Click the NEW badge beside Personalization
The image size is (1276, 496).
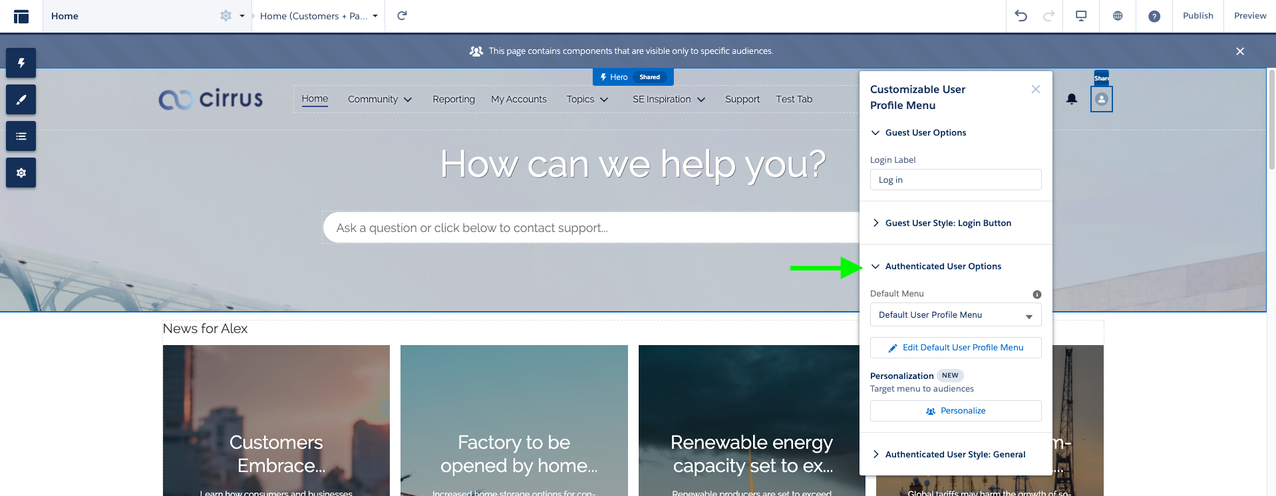pyautogui.click(x=951, y=376)
